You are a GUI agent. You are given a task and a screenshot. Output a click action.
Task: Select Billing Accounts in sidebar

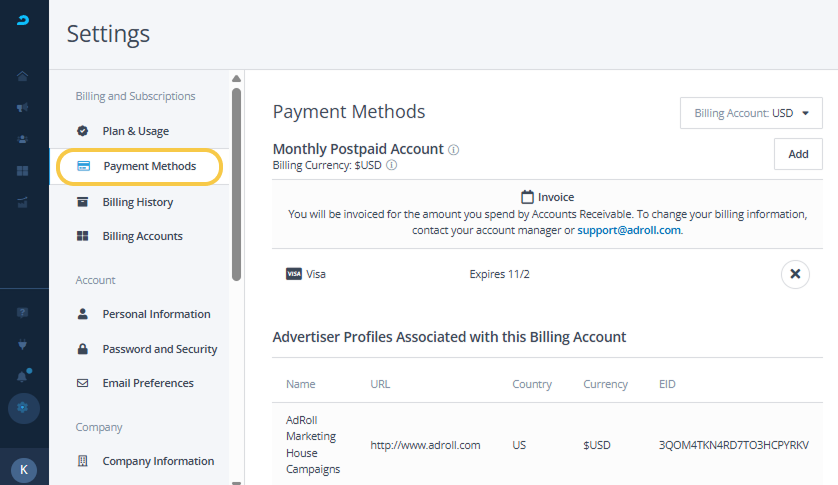[x=142, y=236]
